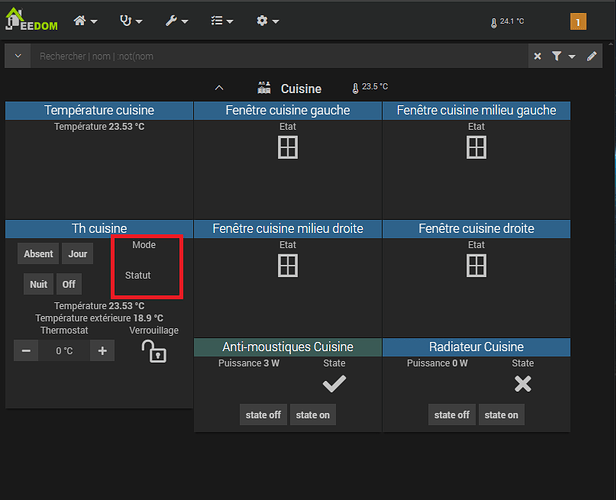Clear the search with the X icon

coord(537,56)
